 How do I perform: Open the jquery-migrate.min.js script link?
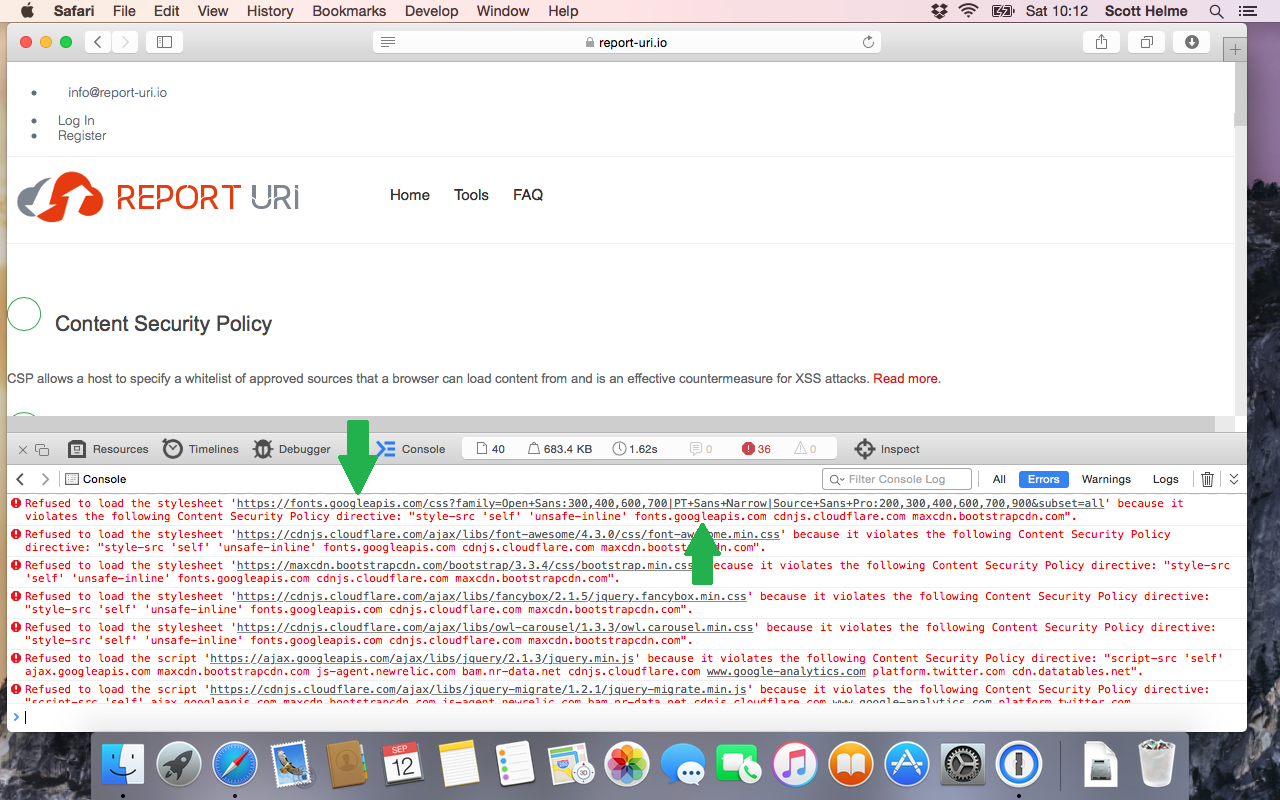click(478, 689)
